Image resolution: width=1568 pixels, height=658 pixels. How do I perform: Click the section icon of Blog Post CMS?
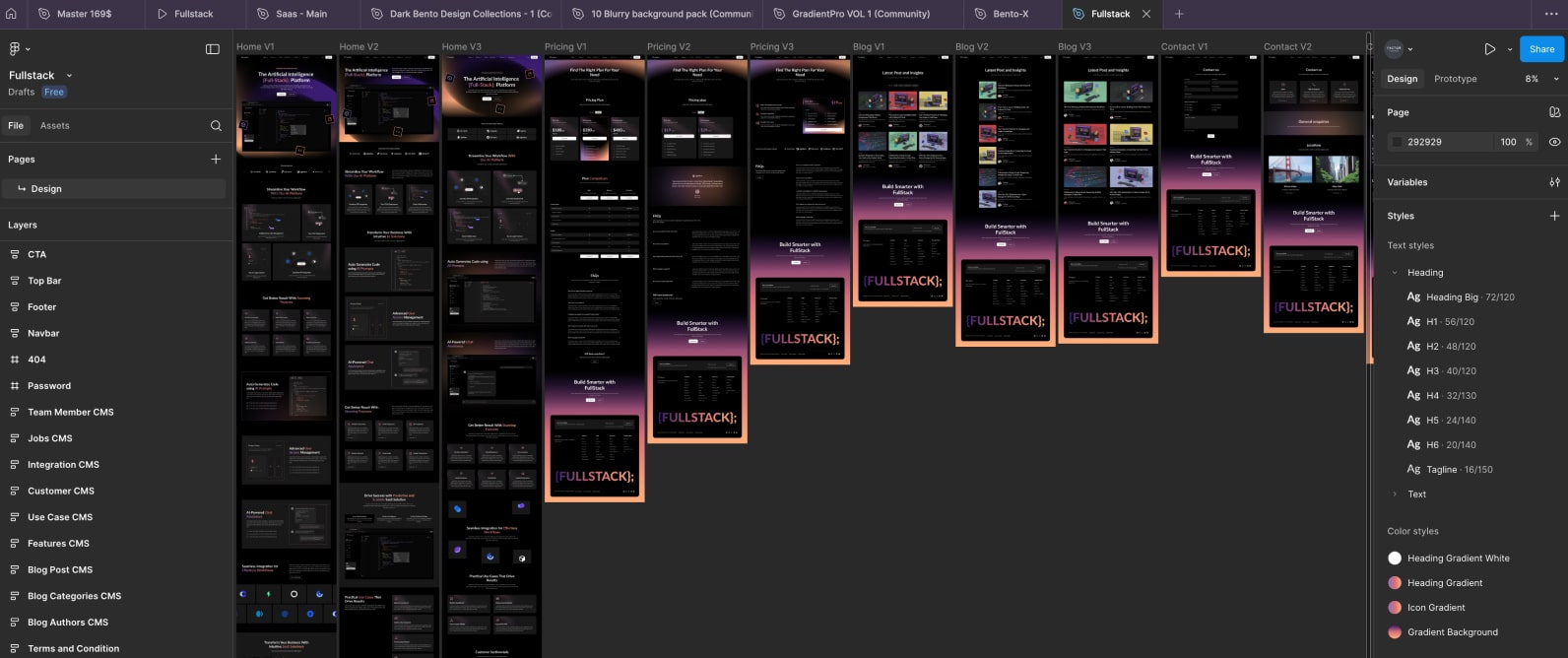(x=15, y=569)
